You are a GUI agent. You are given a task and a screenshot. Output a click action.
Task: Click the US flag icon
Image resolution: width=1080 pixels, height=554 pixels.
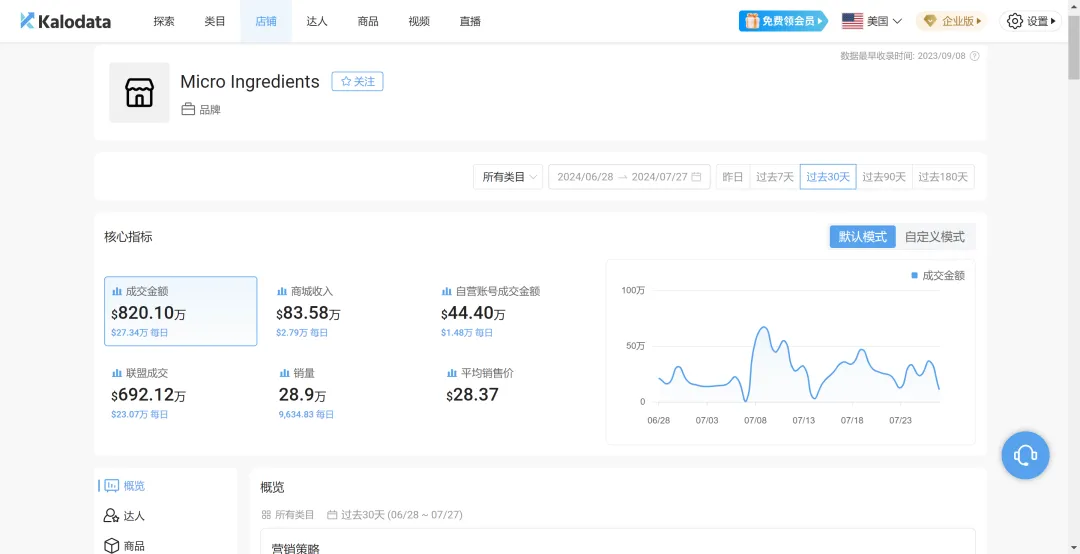[852, 21]
